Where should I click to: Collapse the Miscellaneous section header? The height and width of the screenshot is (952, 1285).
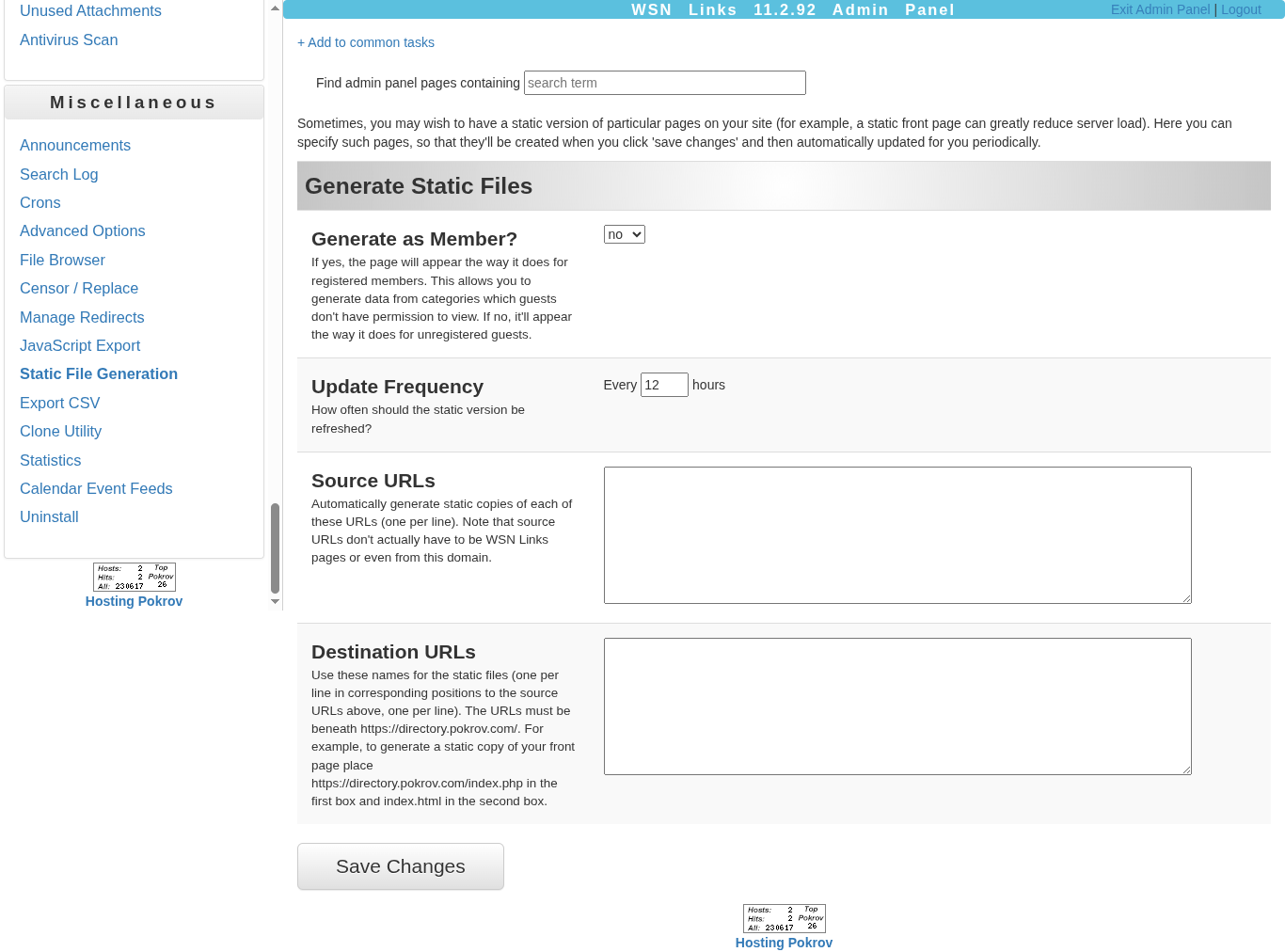pos(134,103)
